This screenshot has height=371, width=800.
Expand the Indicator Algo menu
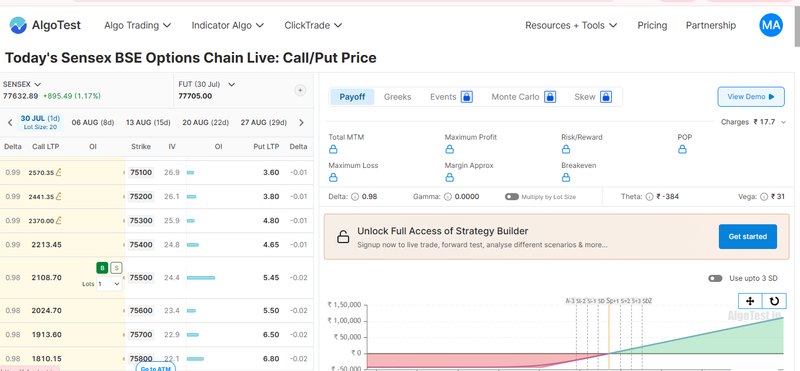(x=228, y=25)
